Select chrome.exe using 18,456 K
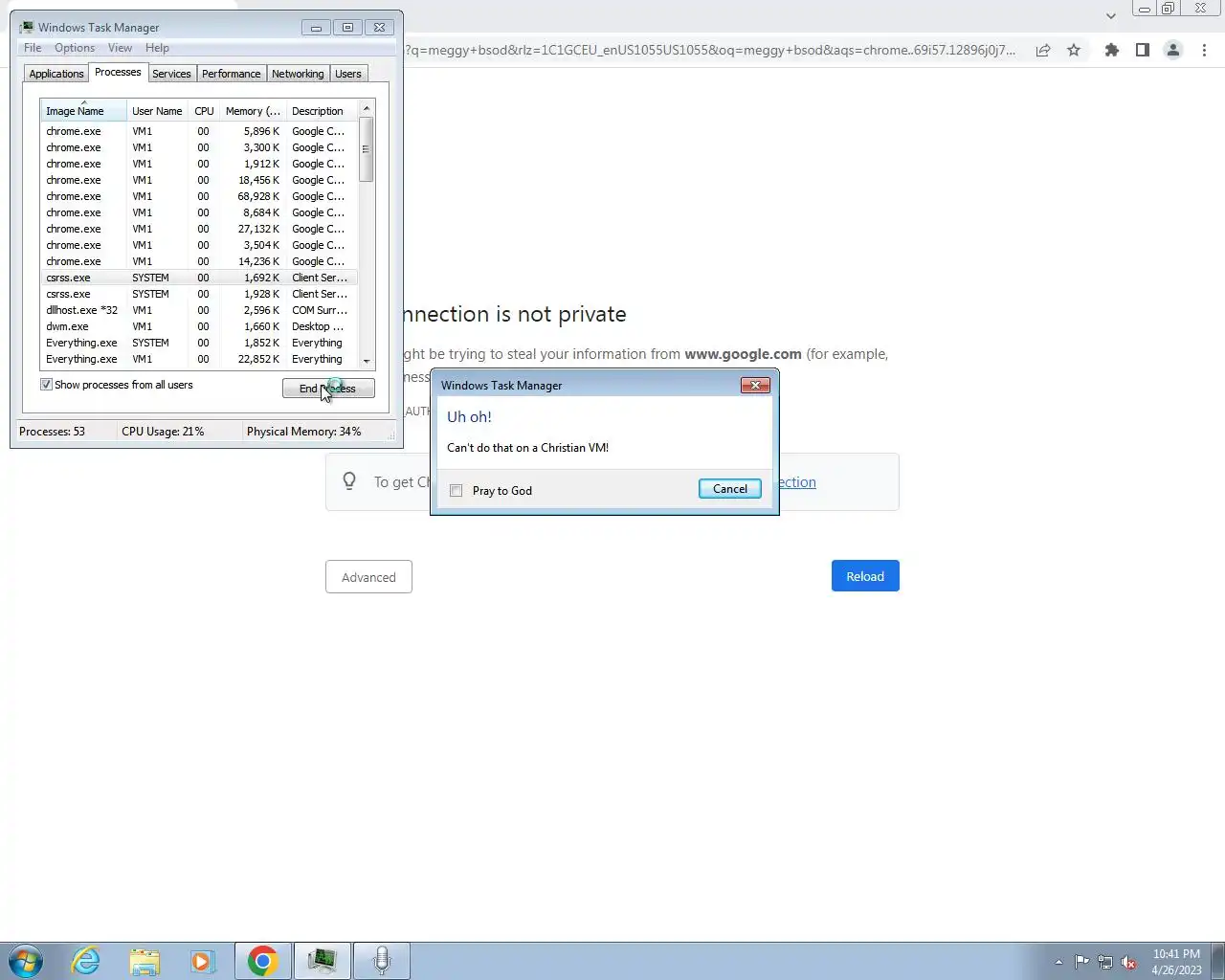 tap(199, 180)
